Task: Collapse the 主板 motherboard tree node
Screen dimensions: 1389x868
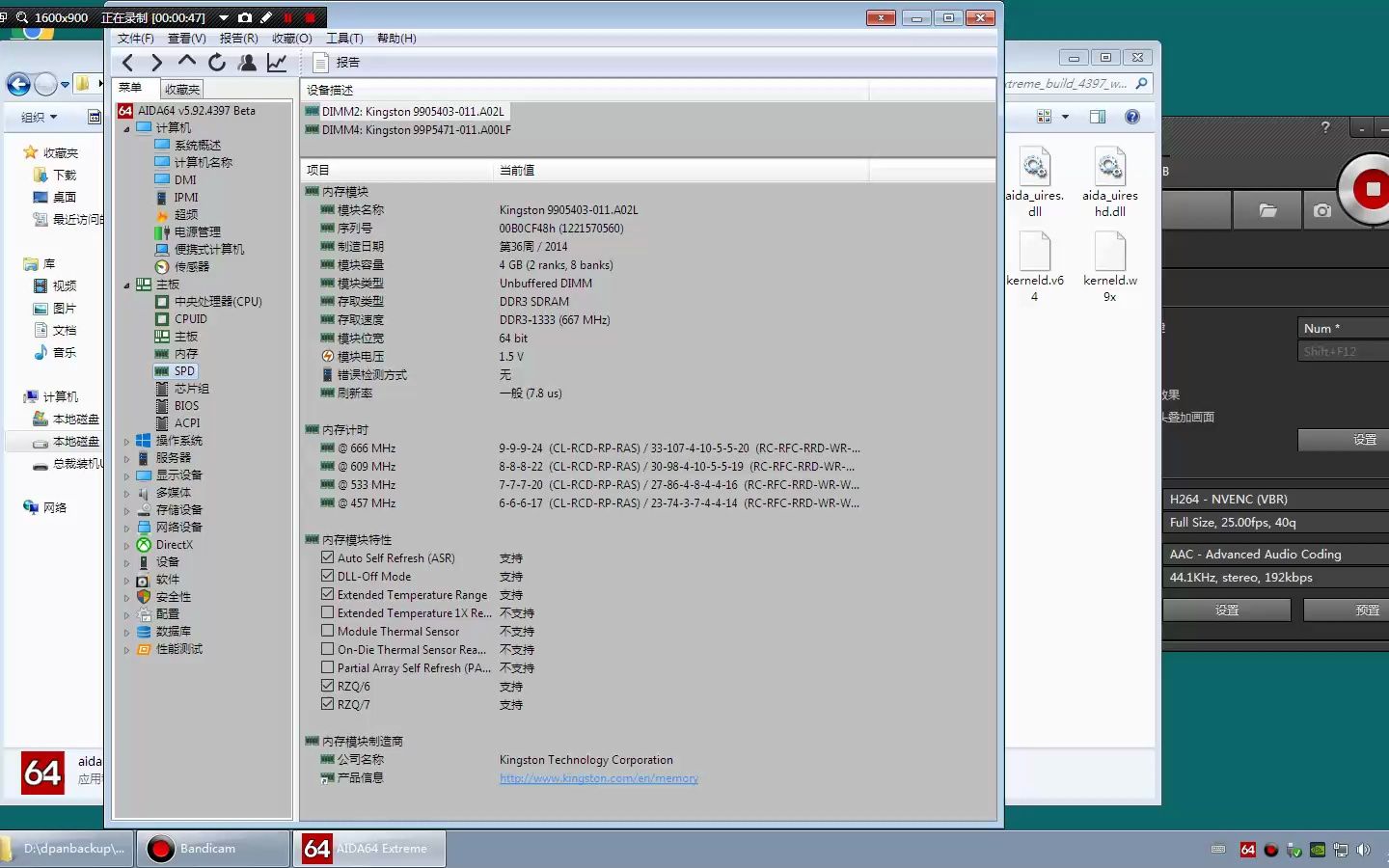Action: coord(126,285)
